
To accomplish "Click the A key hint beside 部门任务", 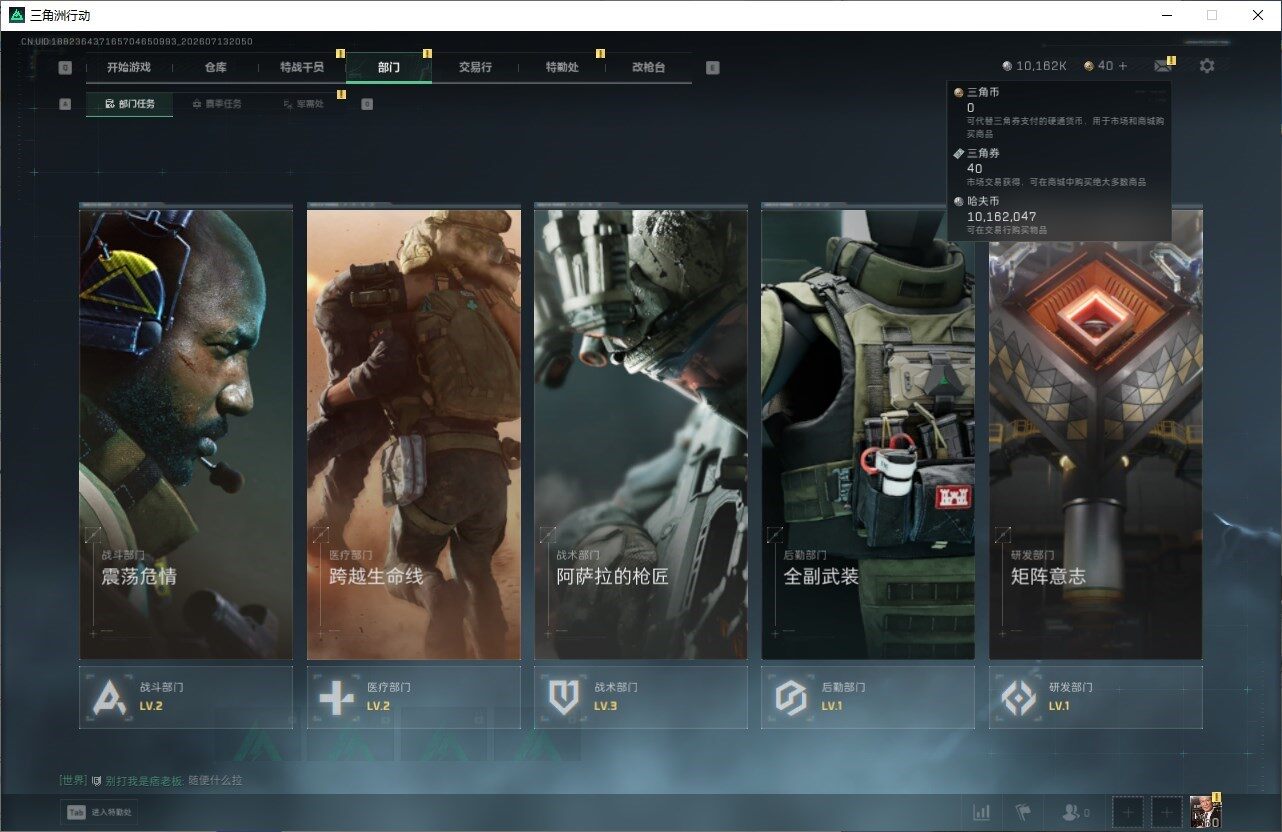I will (x=65, y=104).
